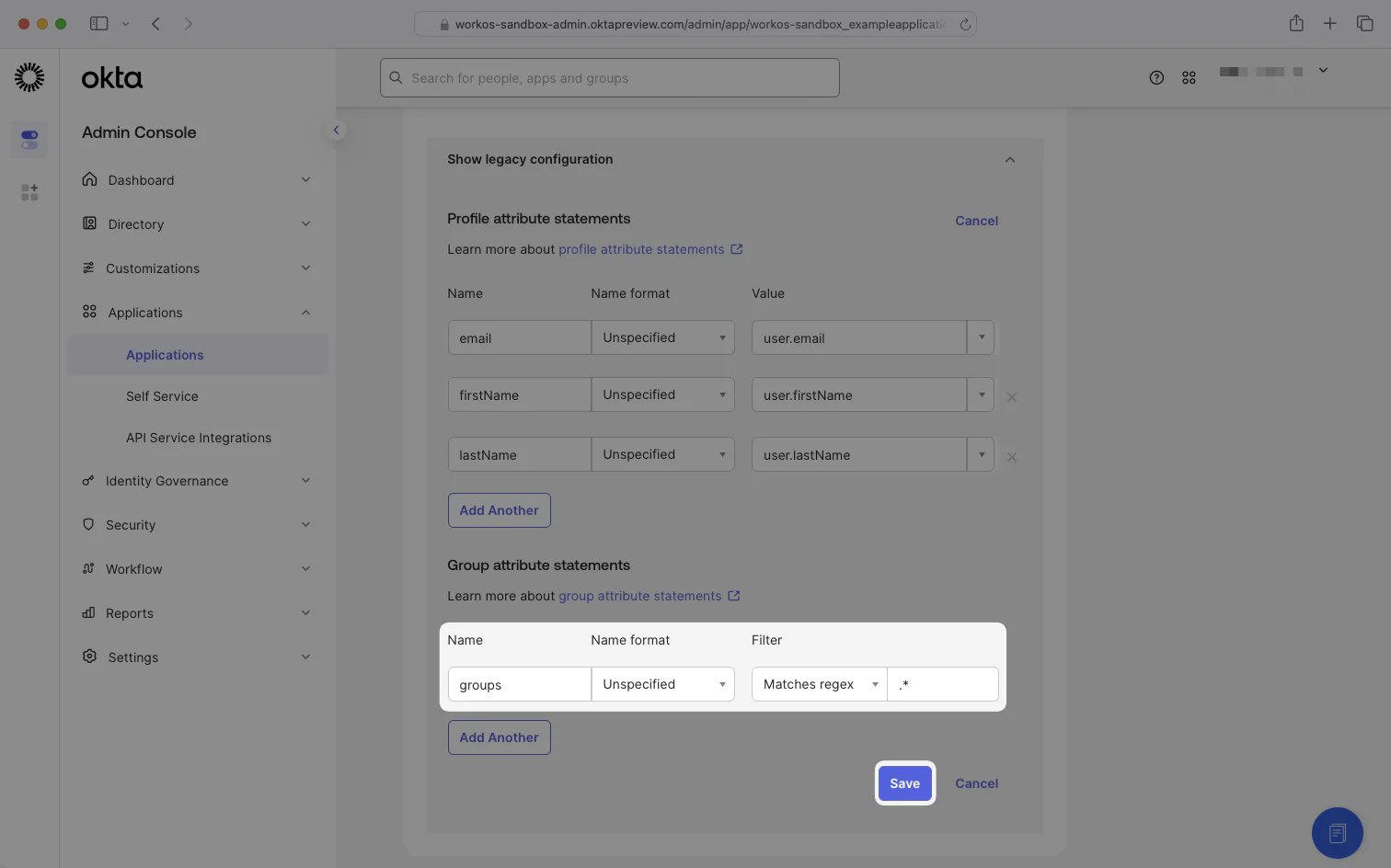Click the regex filter value field

point(943,684)
